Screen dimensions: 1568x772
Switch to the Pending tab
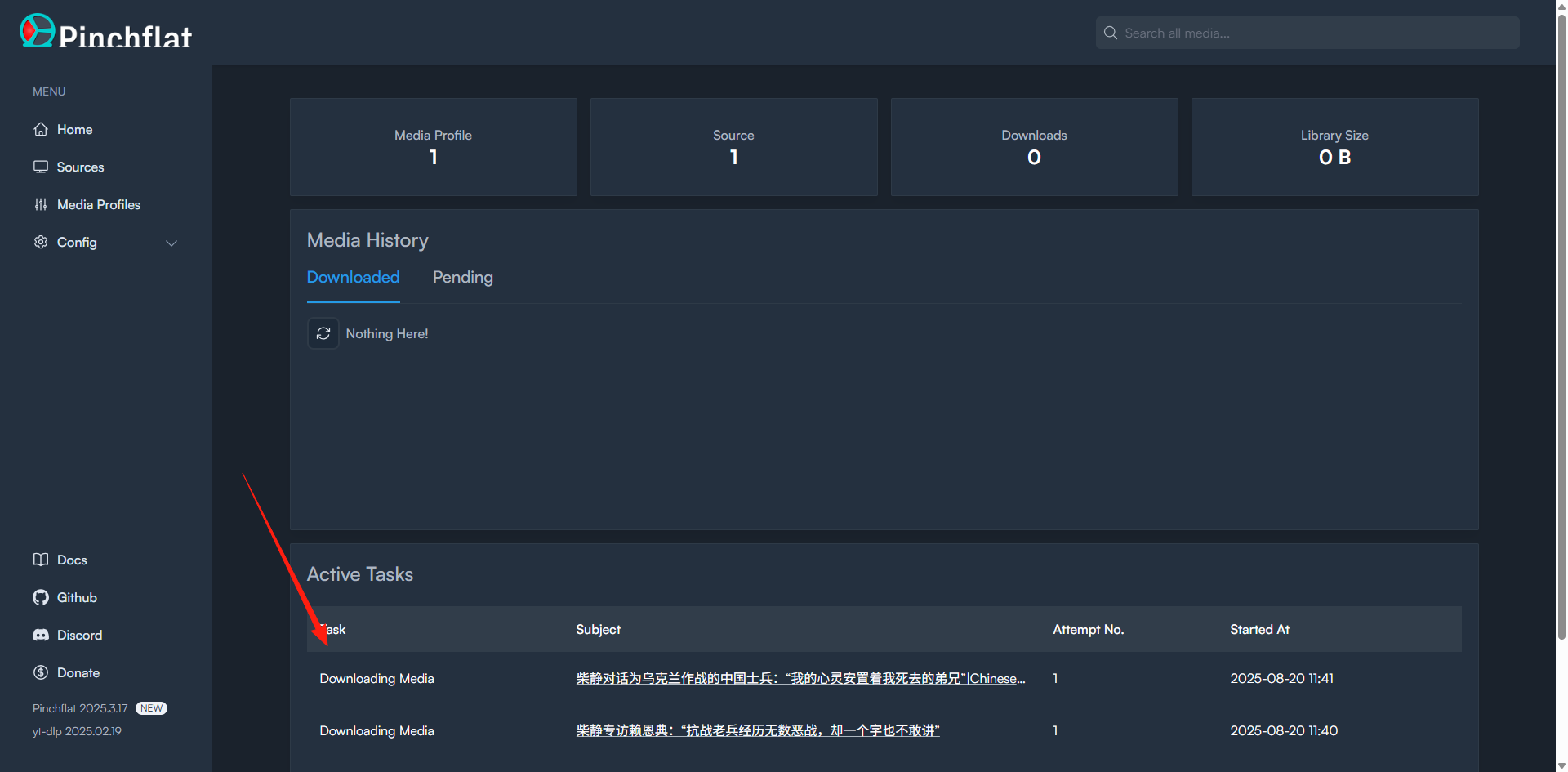coord(463,277)
